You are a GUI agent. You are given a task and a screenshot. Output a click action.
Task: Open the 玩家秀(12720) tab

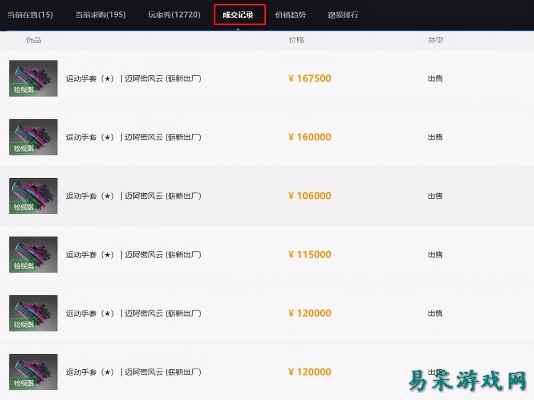pos(174,15)
